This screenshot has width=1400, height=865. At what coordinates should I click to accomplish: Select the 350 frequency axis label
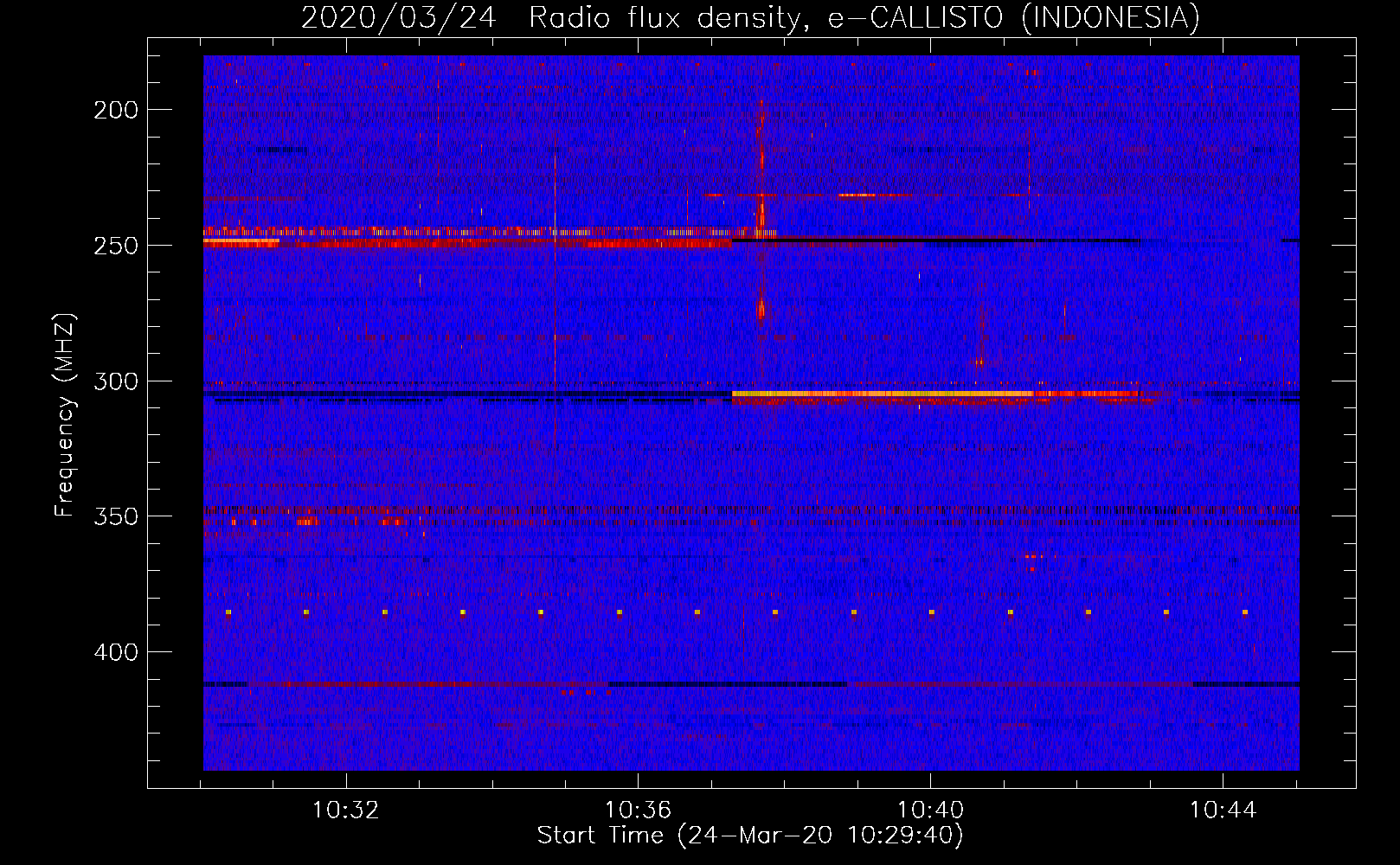coord(116,516)
